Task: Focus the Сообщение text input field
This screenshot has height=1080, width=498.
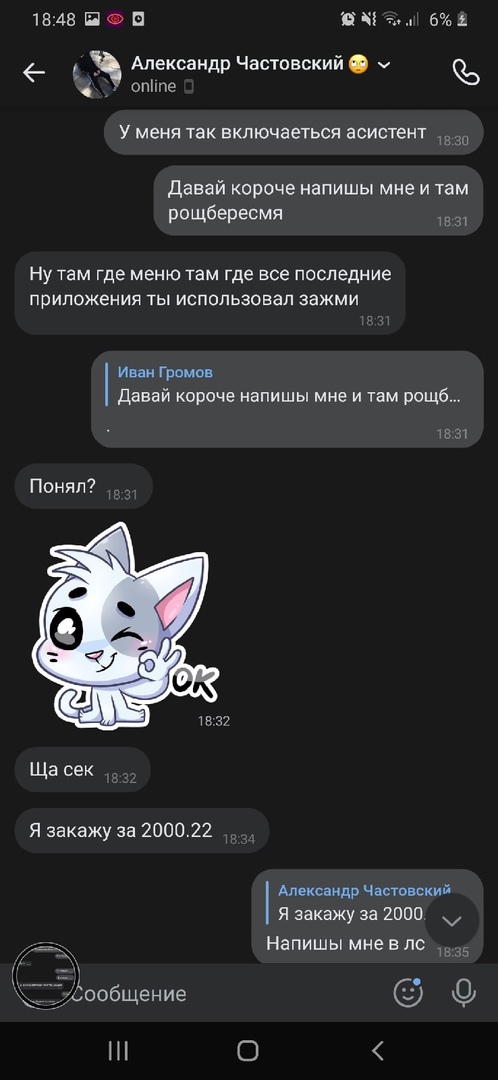Action: tap(227, 993)
